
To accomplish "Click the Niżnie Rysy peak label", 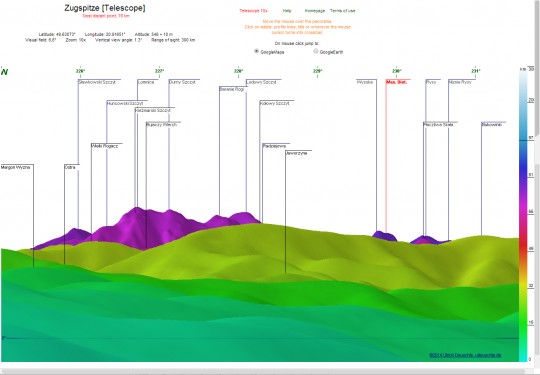I will coord(460,82).
